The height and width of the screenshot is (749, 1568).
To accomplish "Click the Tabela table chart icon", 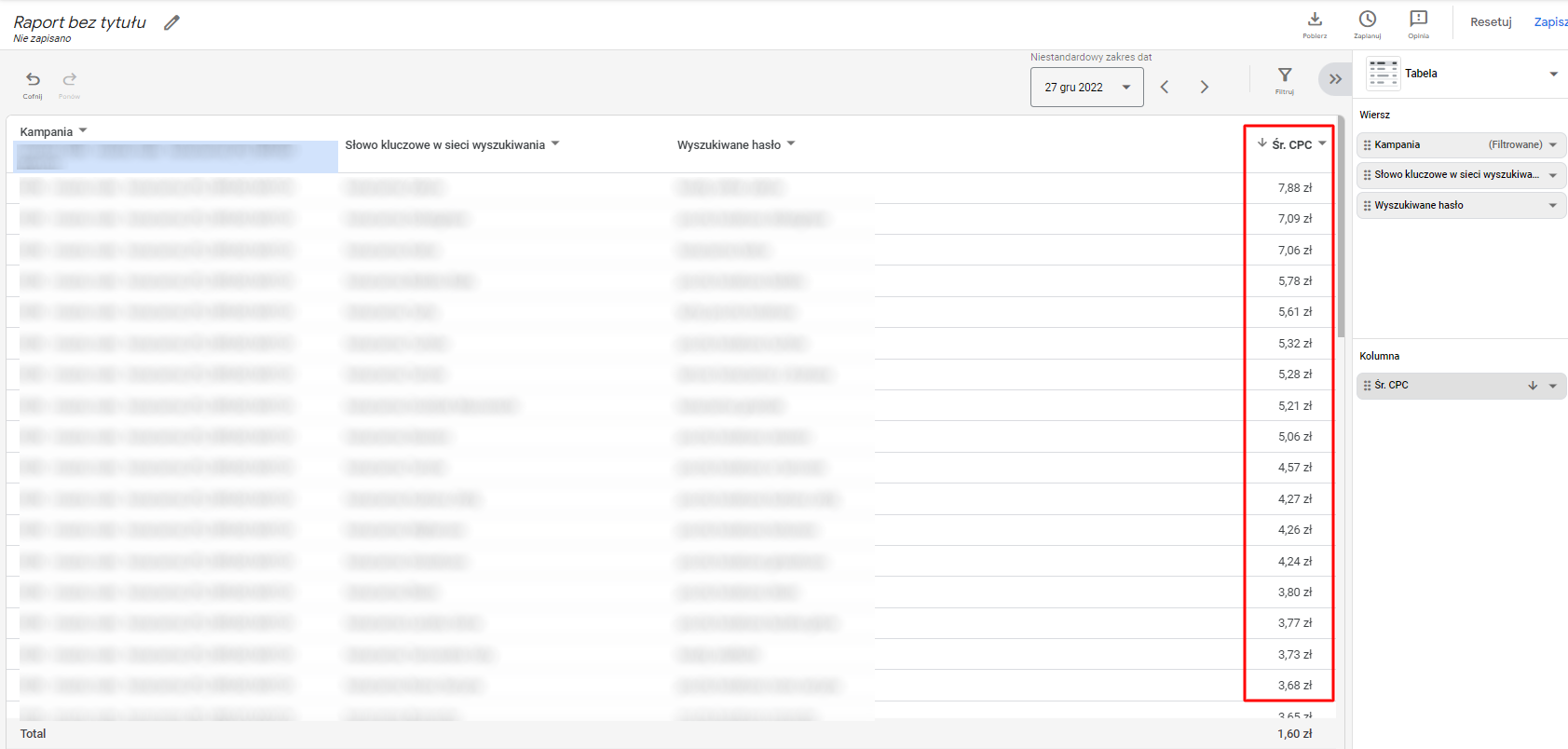I will point(1384,74).
